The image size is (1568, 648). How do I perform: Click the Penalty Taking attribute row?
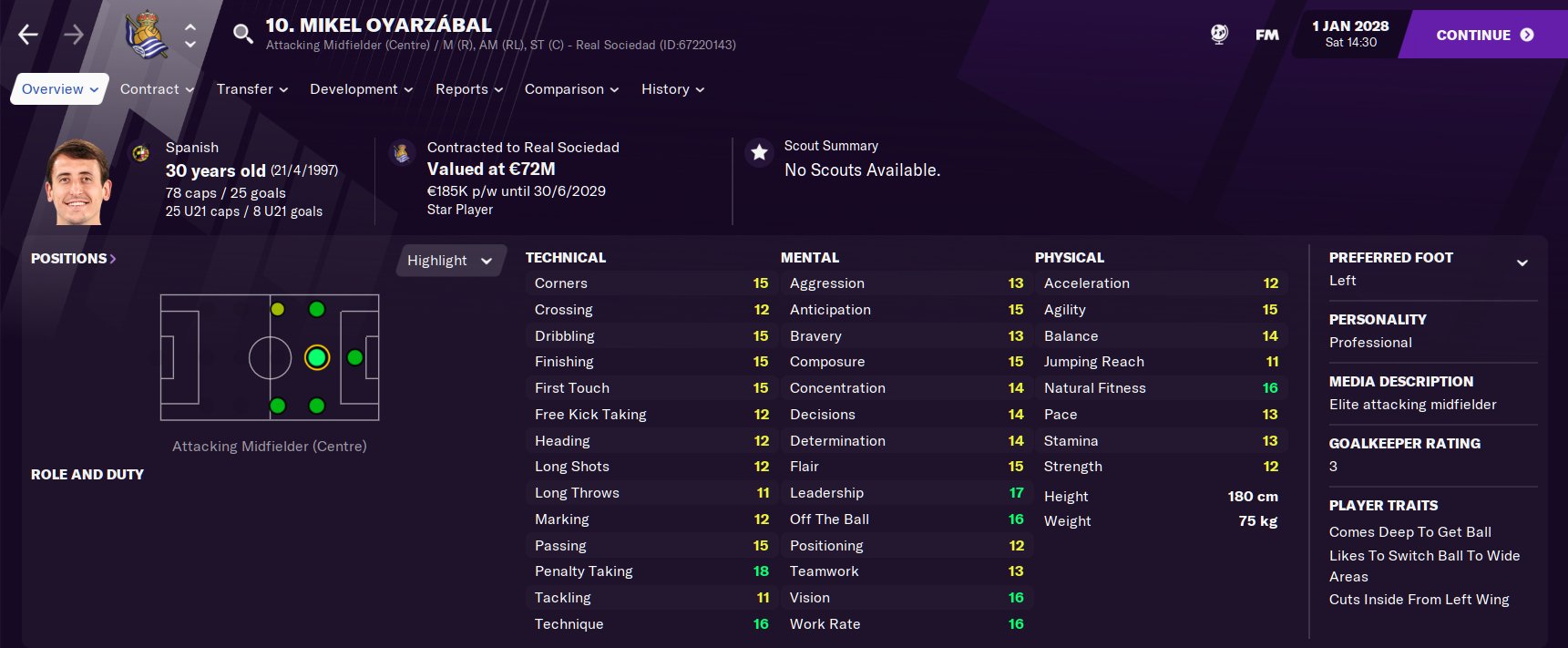point(651,571)
